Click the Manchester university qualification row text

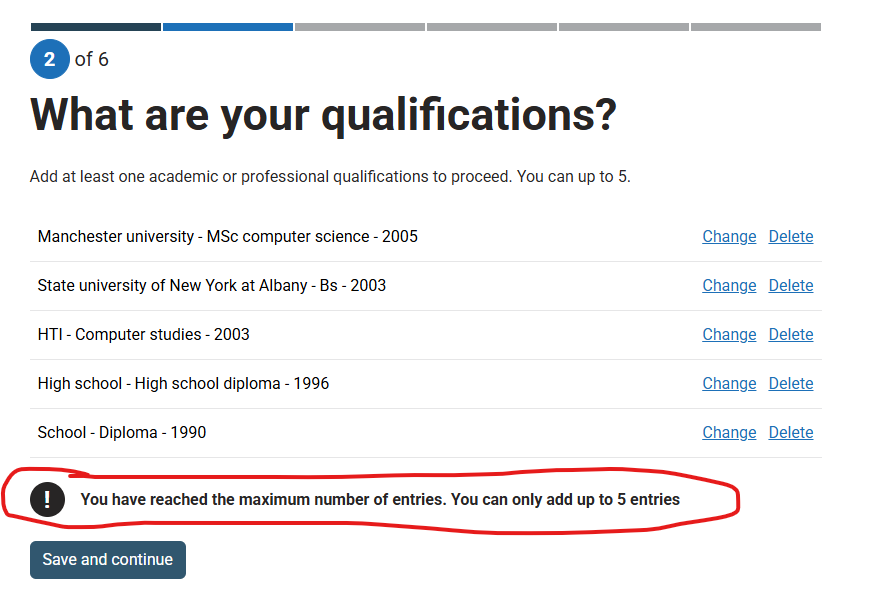[228, 237]
